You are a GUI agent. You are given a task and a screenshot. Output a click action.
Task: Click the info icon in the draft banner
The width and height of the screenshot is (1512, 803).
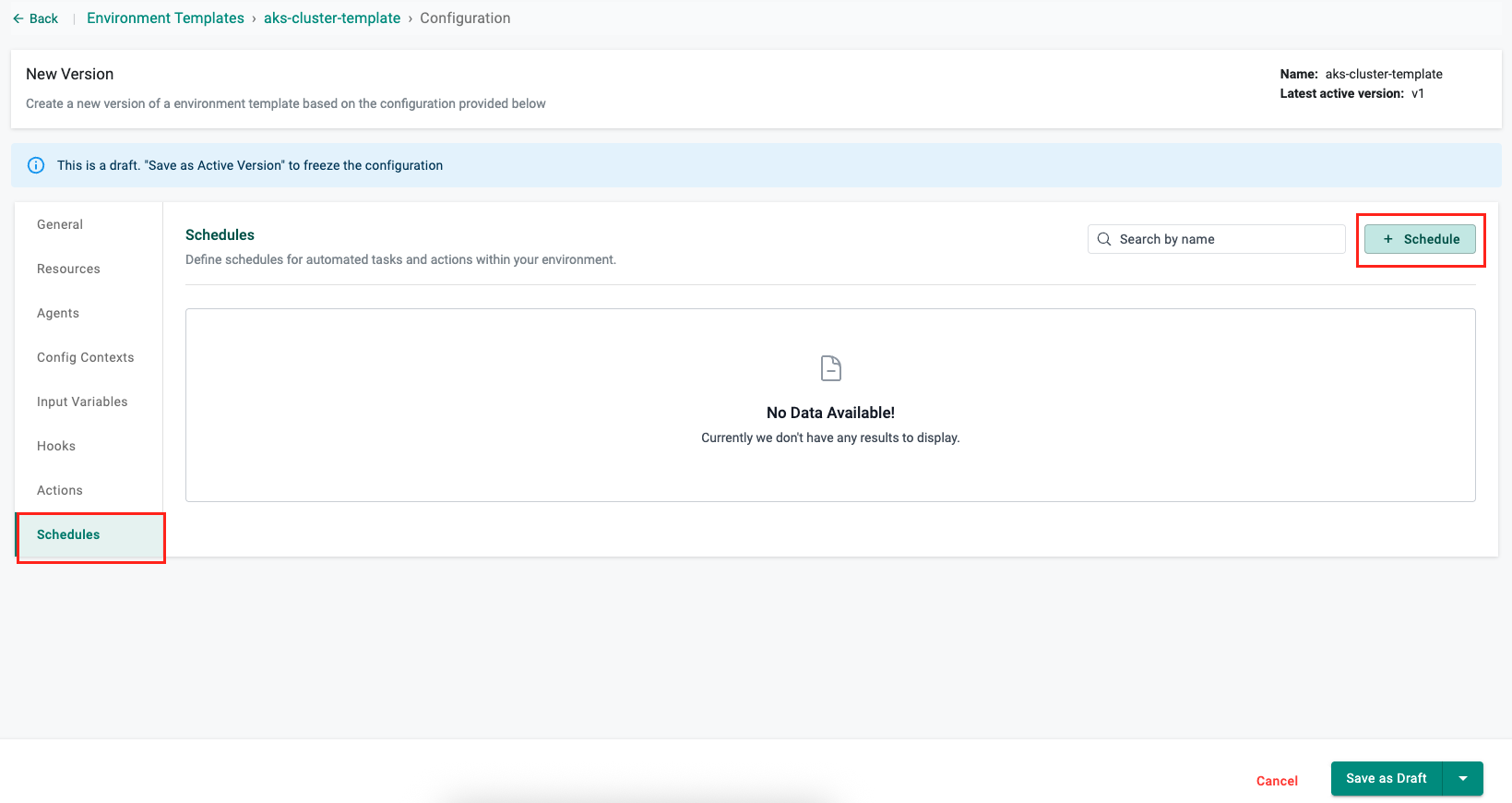point(36,165)
